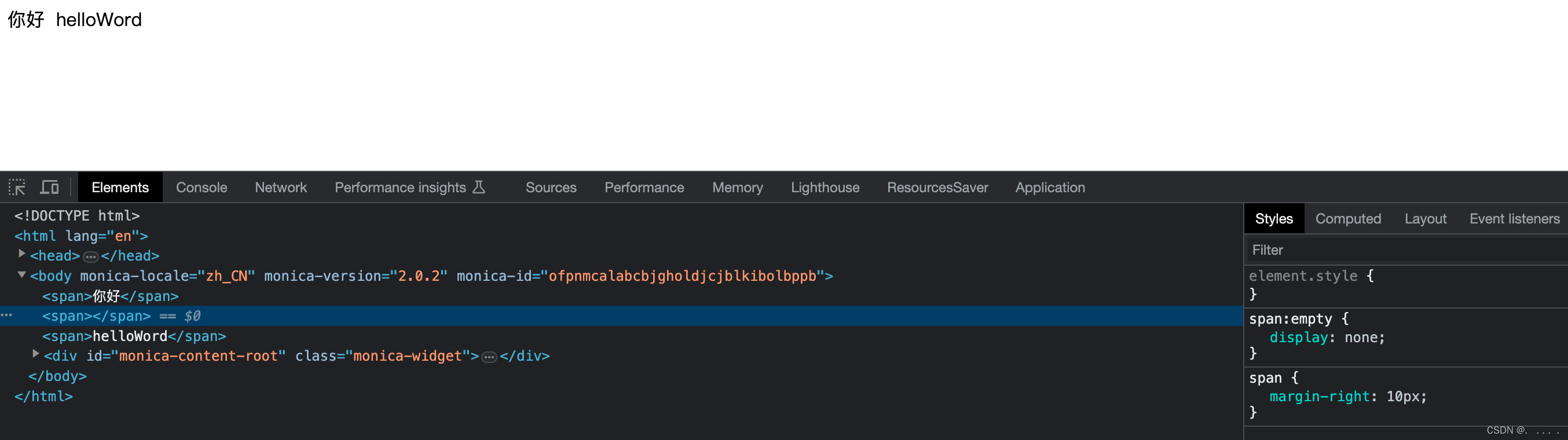Open the Console tab

[x=202, y=188]
